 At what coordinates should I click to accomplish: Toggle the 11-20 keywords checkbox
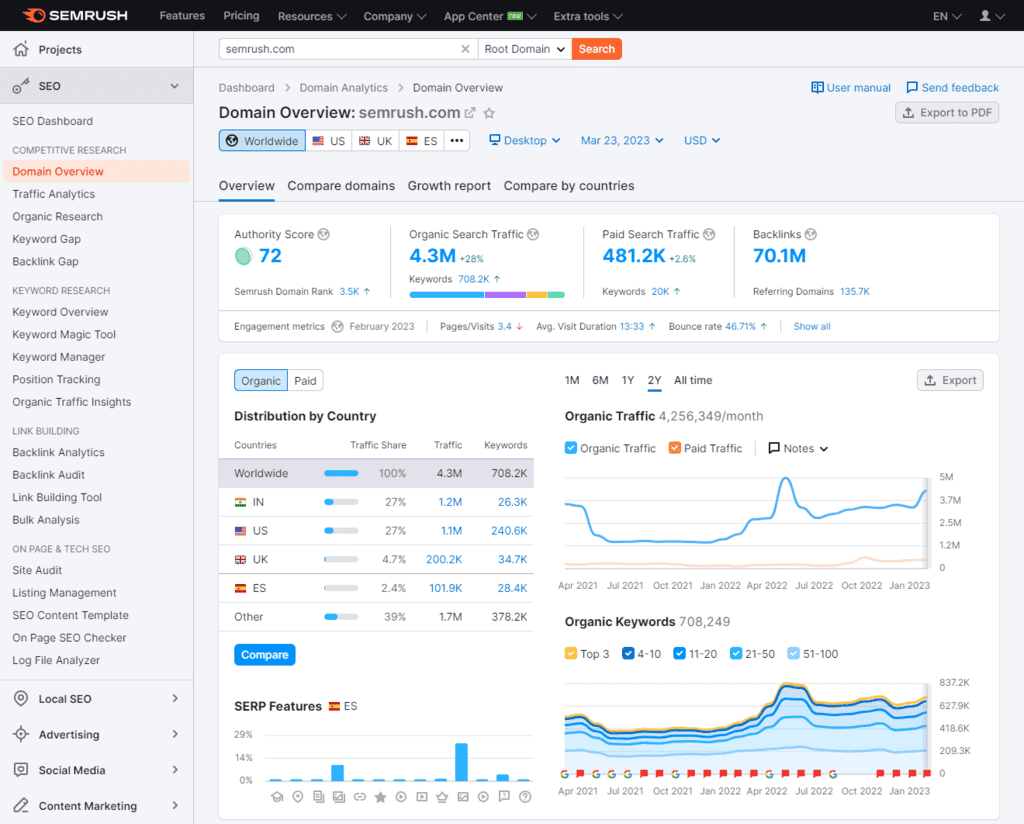point(679,654)
